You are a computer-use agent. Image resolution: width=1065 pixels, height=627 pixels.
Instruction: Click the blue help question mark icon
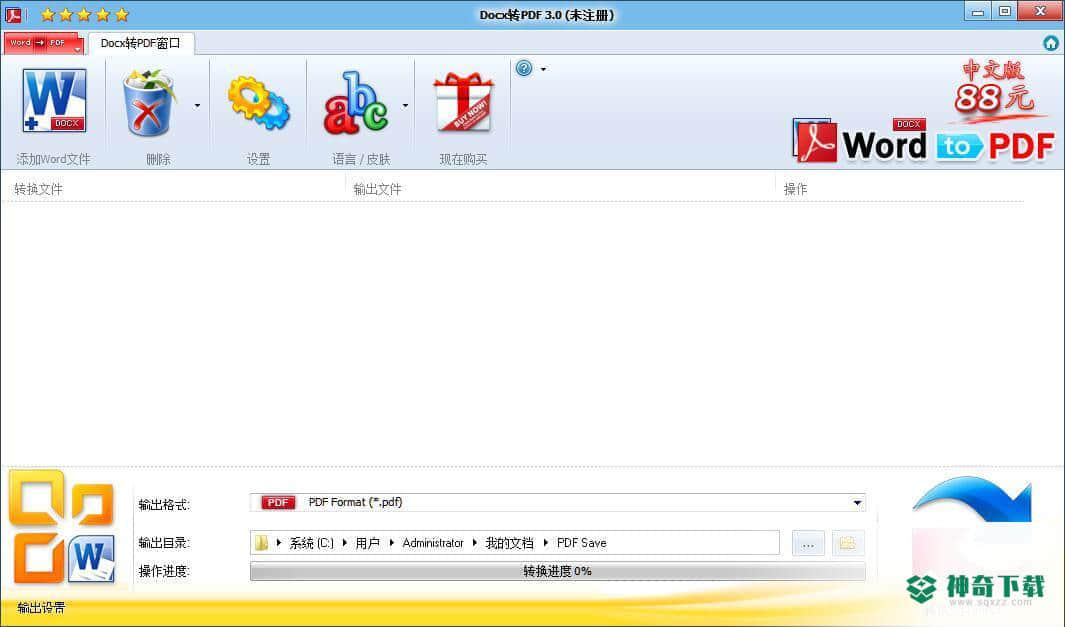click(524, 68)
